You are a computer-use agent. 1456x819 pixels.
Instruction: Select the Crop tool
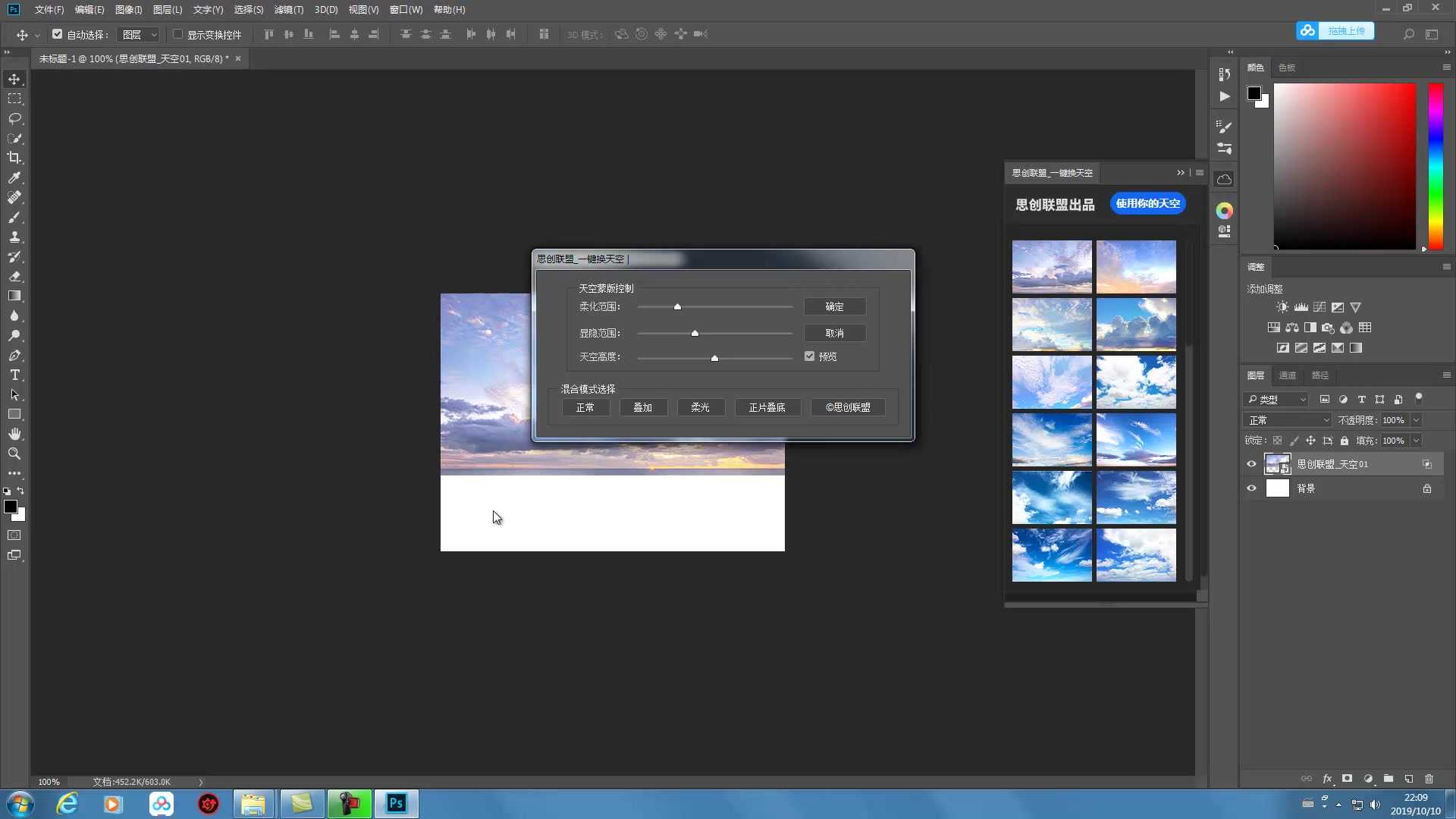pos(14,158)
